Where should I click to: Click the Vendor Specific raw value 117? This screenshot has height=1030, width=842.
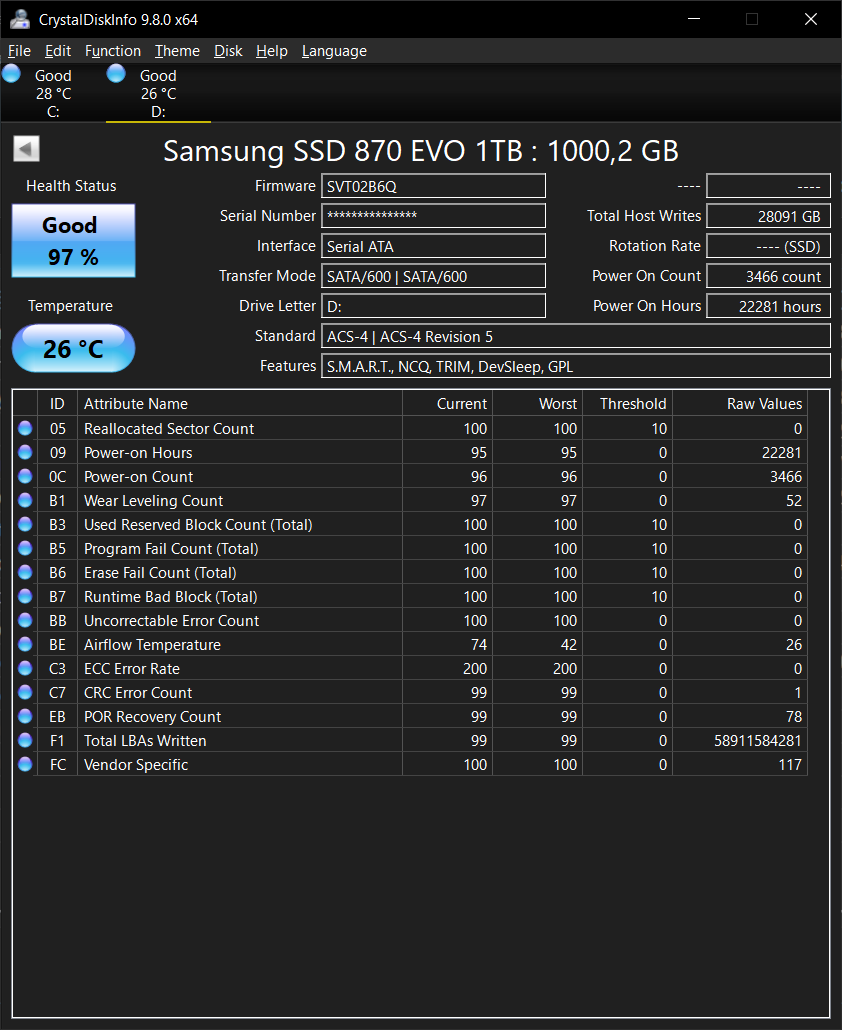(790, 764)
